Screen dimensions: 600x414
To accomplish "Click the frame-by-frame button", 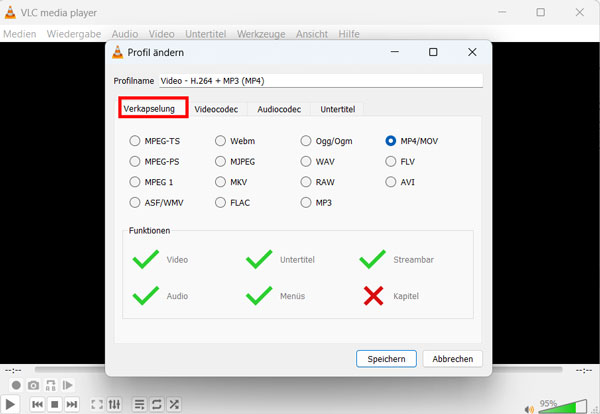I will pyautogui.click(x=68, y=385).
